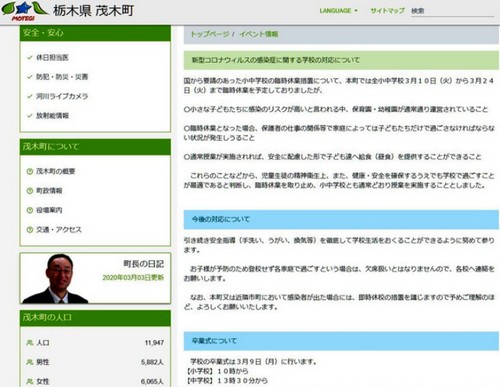The width and height of the screenshot is (500, 387).
Task: Click the 栃木県 茂木町 site title
Action: coord(93,11)
